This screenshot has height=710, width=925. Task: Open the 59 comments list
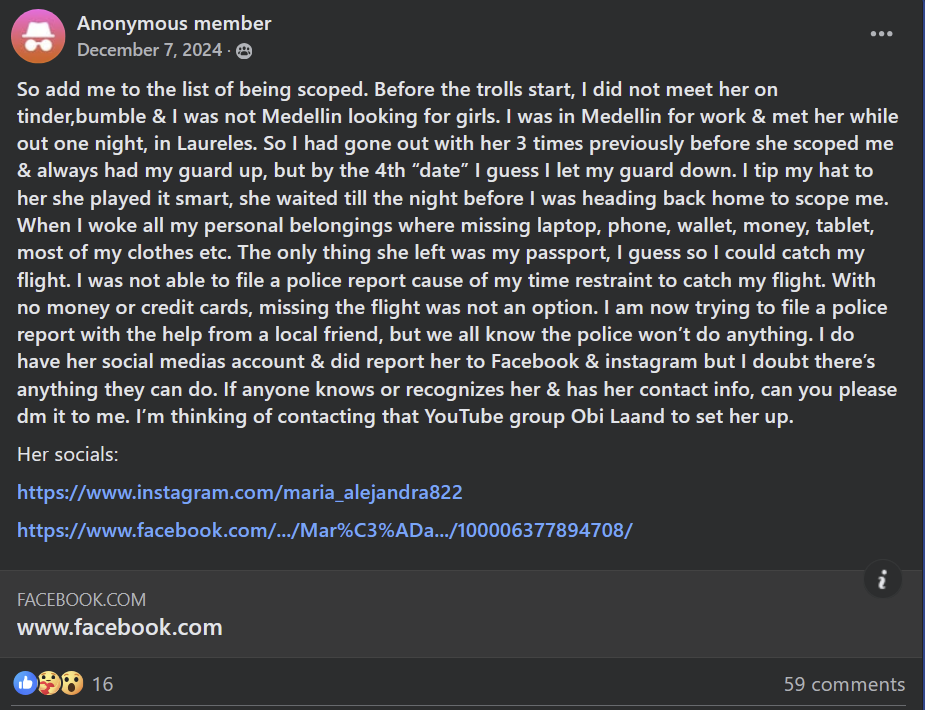[x=844, y=684]
